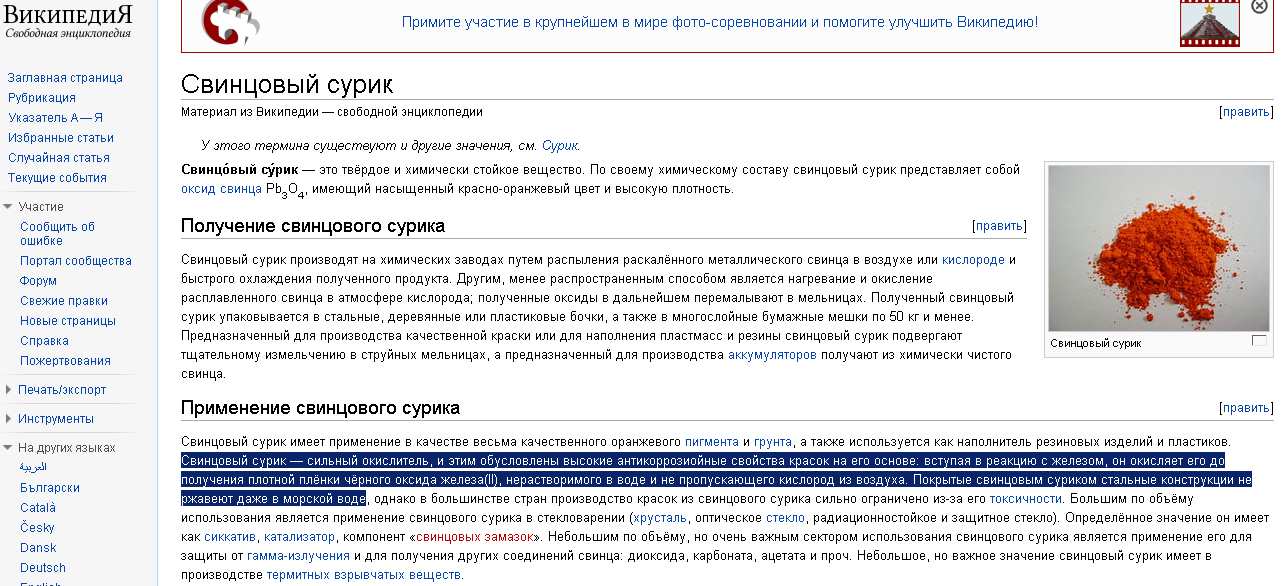Open Заглавная страница from the sidebar
The height and width of the screenshot is (586, 1282).
[65, 78]
